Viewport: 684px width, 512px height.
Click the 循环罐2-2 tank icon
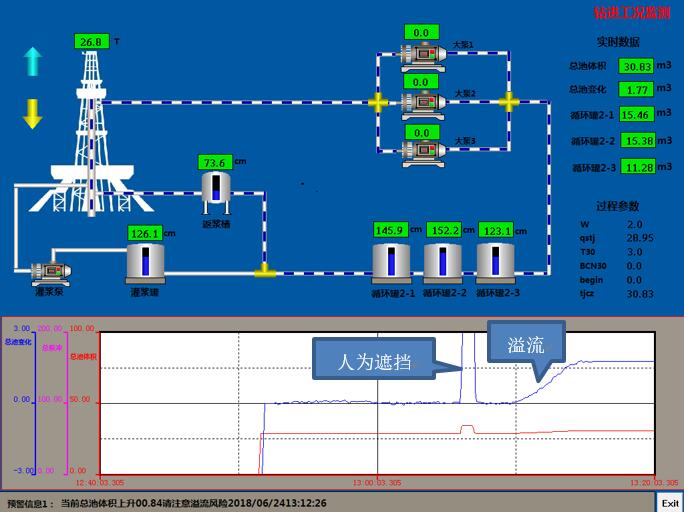[x=443, y=262]
